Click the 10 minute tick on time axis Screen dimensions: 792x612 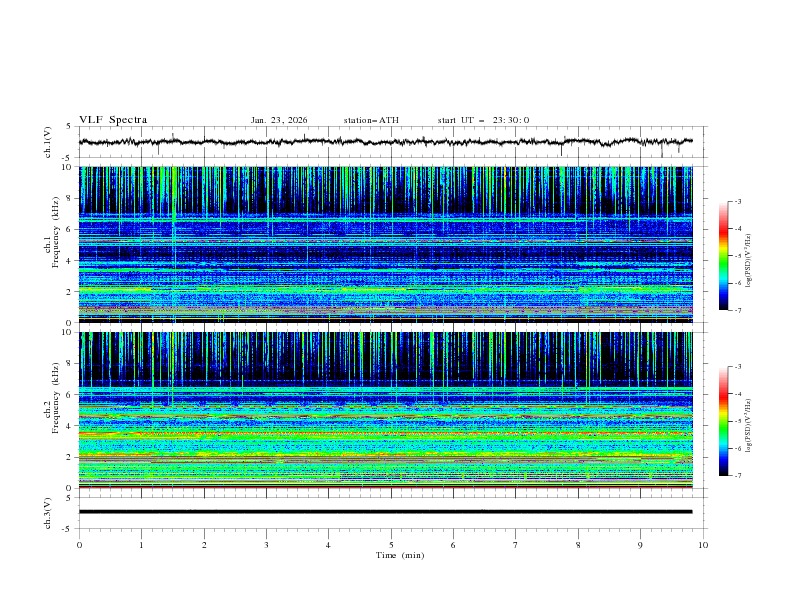703,545
